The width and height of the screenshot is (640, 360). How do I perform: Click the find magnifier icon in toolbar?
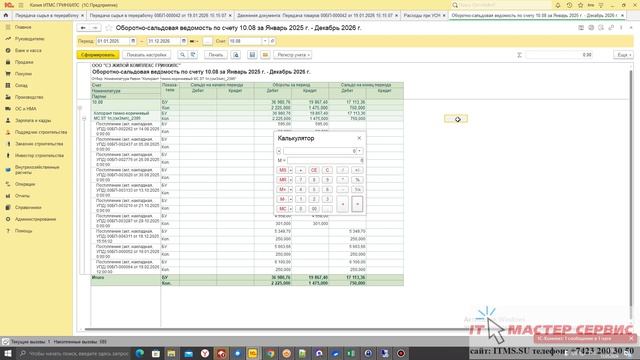[182, 55]
